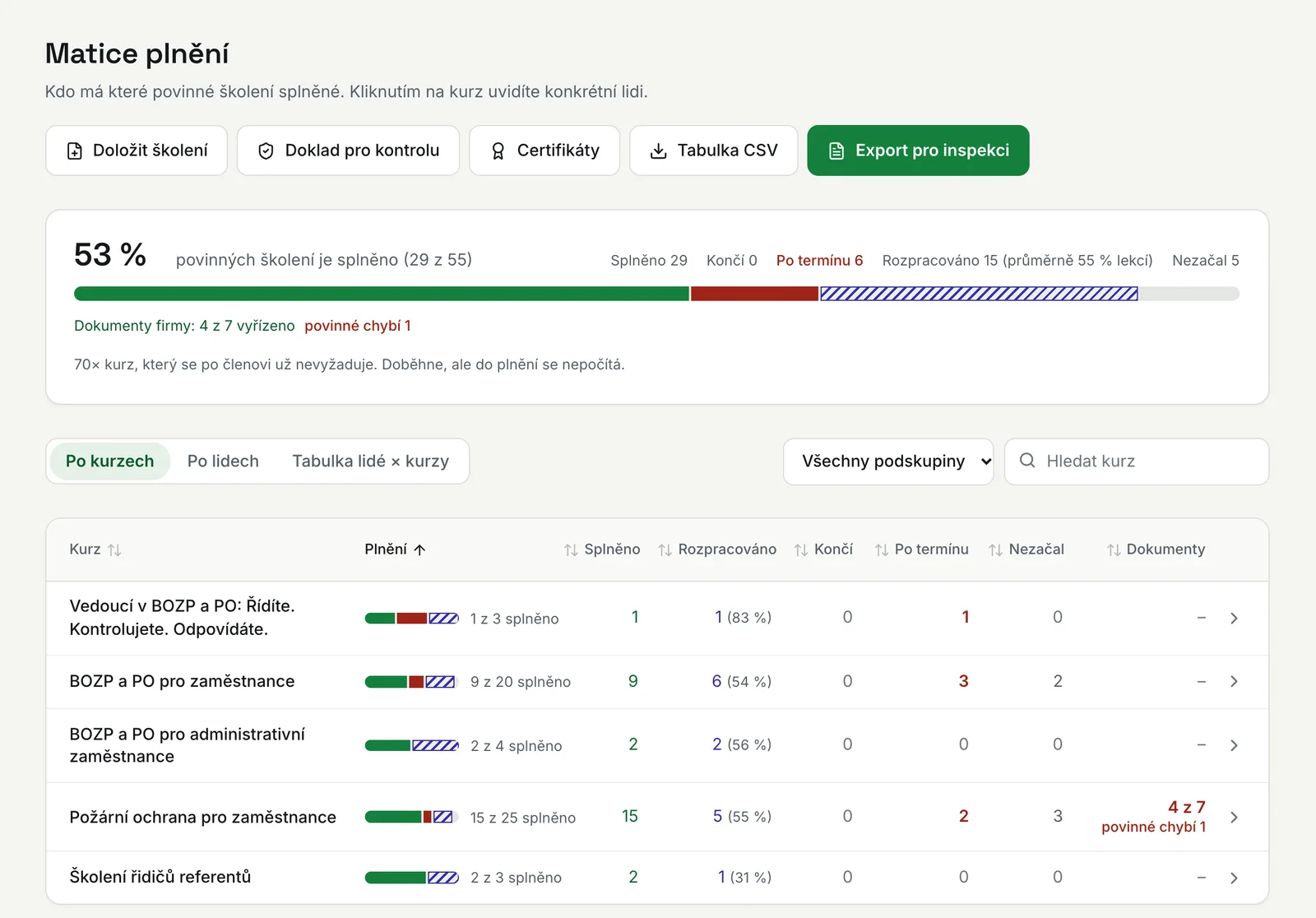Sort by the Nezačal column
This screenshot has height=918, width=1316.
coord(1026,549)
